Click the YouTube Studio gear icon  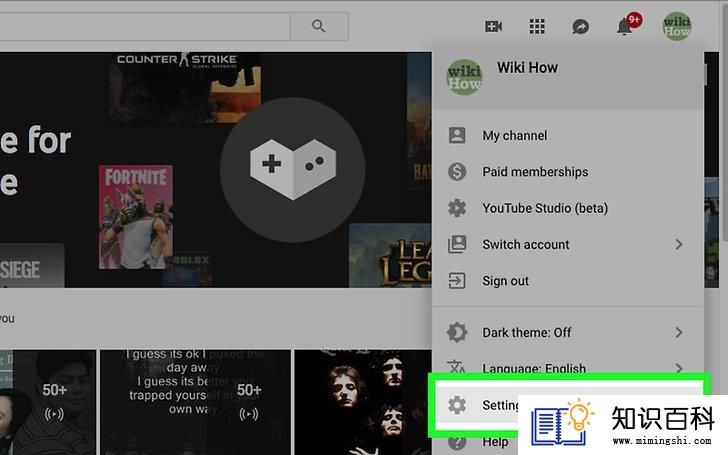tap(457, 208)
